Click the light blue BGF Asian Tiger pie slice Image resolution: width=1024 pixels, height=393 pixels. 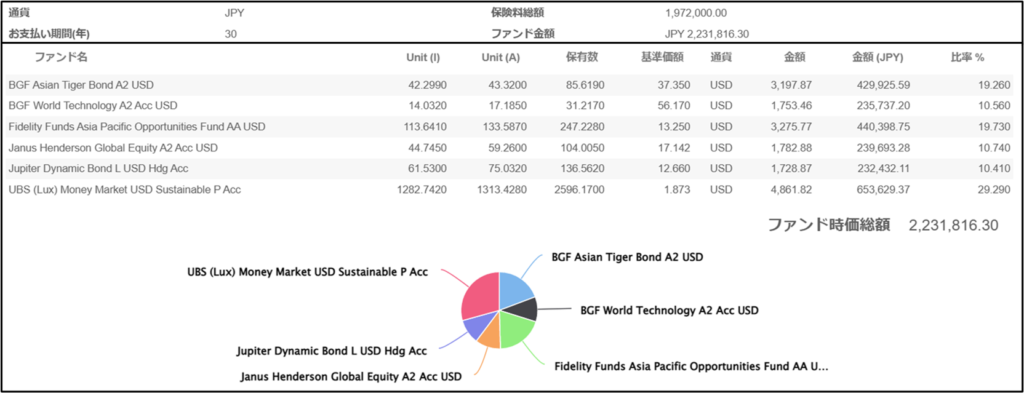coord(516,287)
